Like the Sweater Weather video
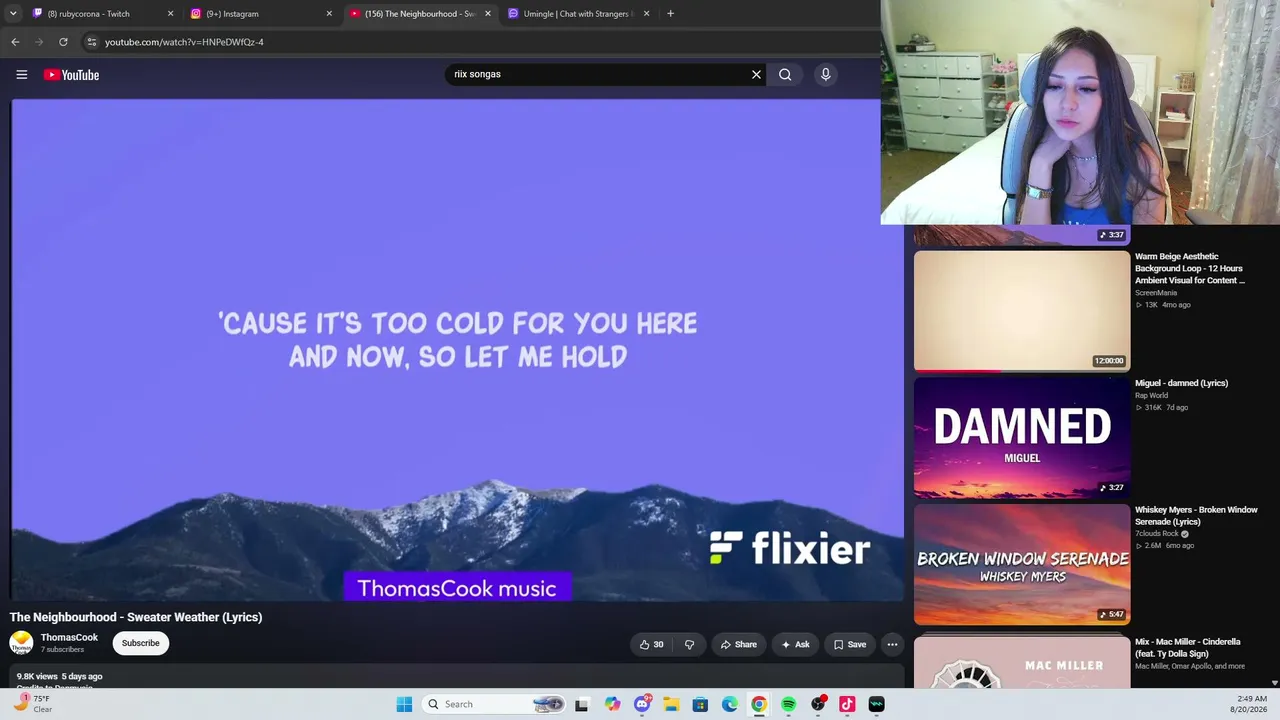This screenshot has width=1280, height=720. coord(651,644)
